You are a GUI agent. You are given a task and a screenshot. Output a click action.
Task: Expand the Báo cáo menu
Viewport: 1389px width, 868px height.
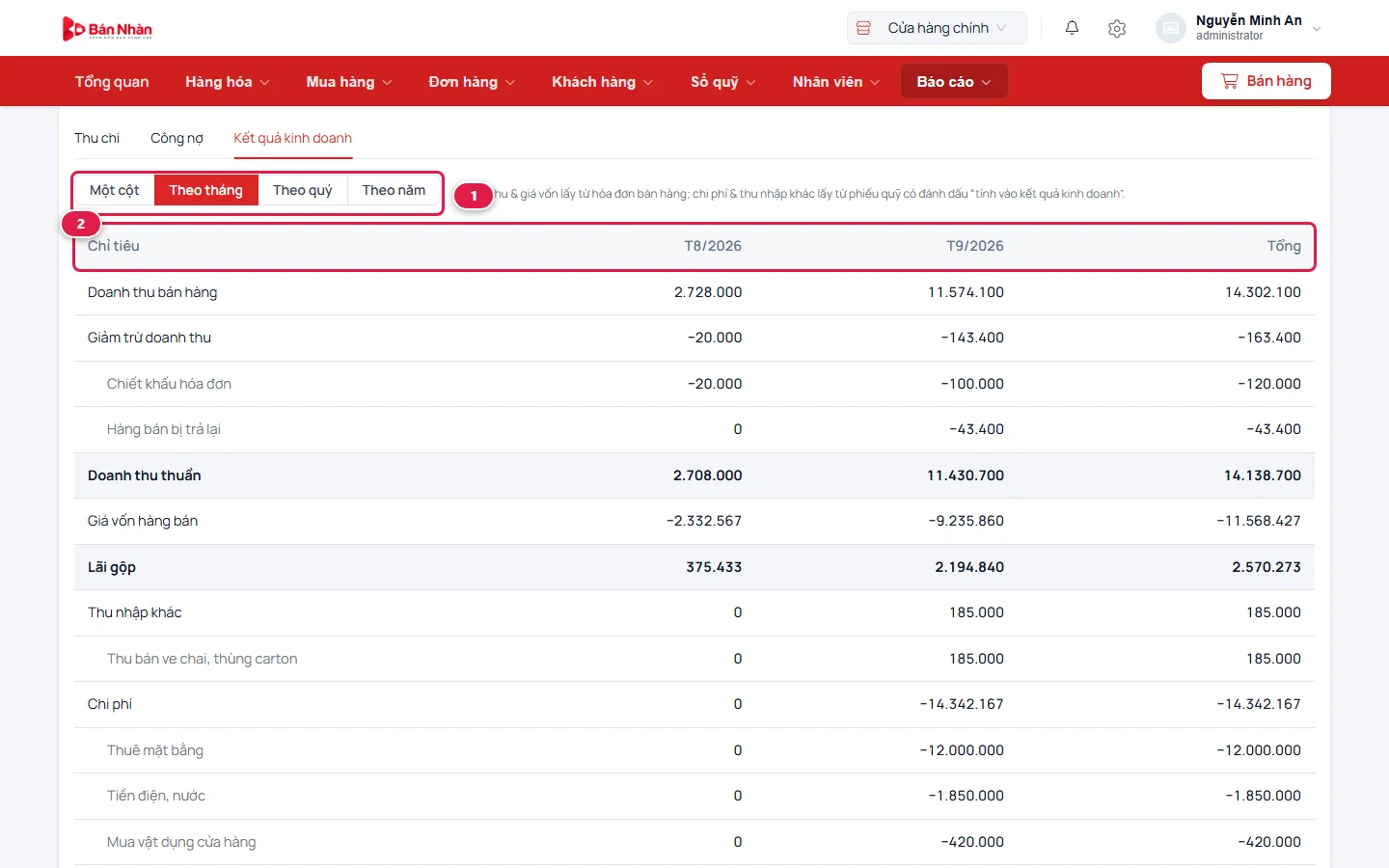coord(954,82)
